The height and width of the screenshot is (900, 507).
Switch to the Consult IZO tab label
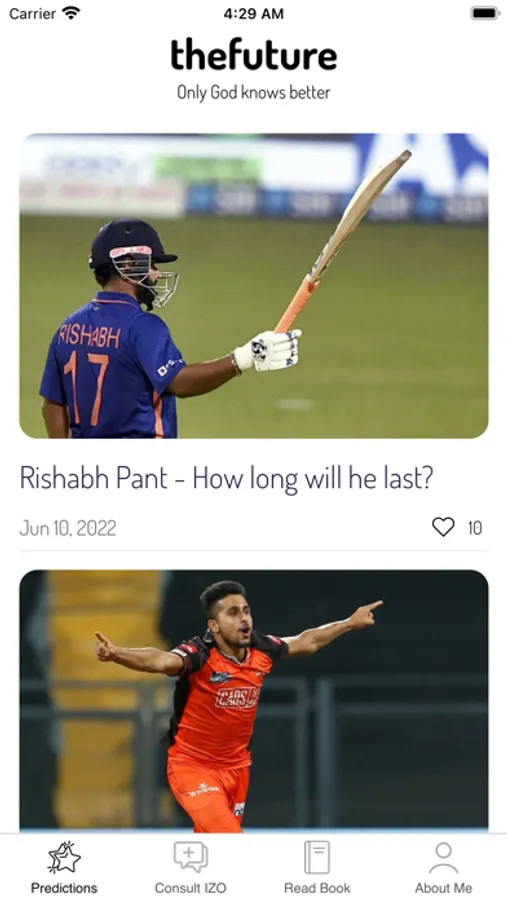(x=191, y=888)
